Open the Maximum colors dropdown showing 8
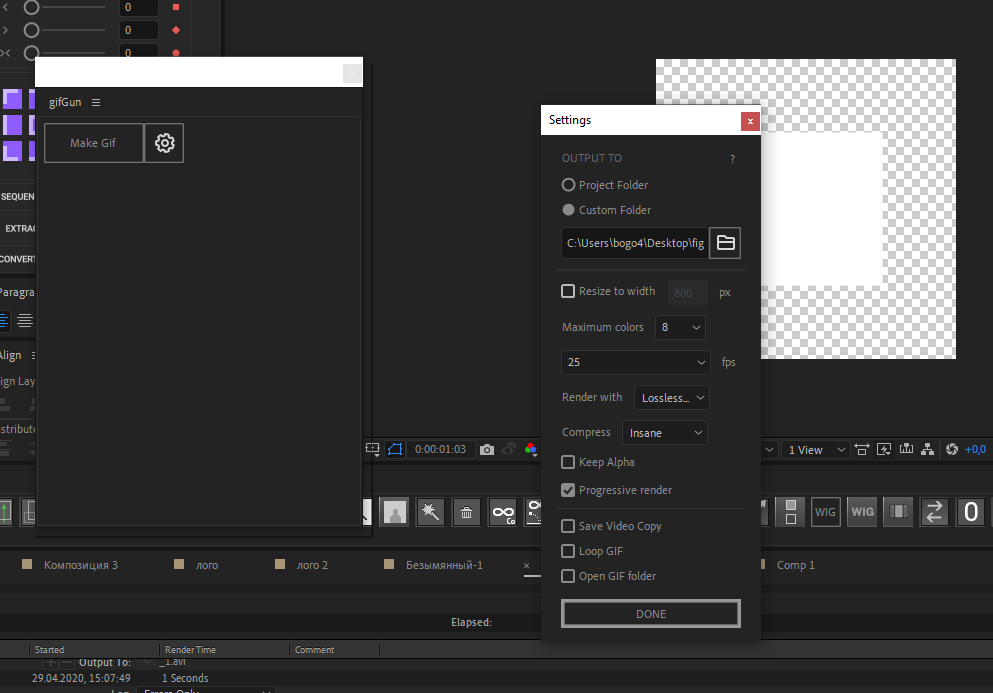 (x=680, y=327)
